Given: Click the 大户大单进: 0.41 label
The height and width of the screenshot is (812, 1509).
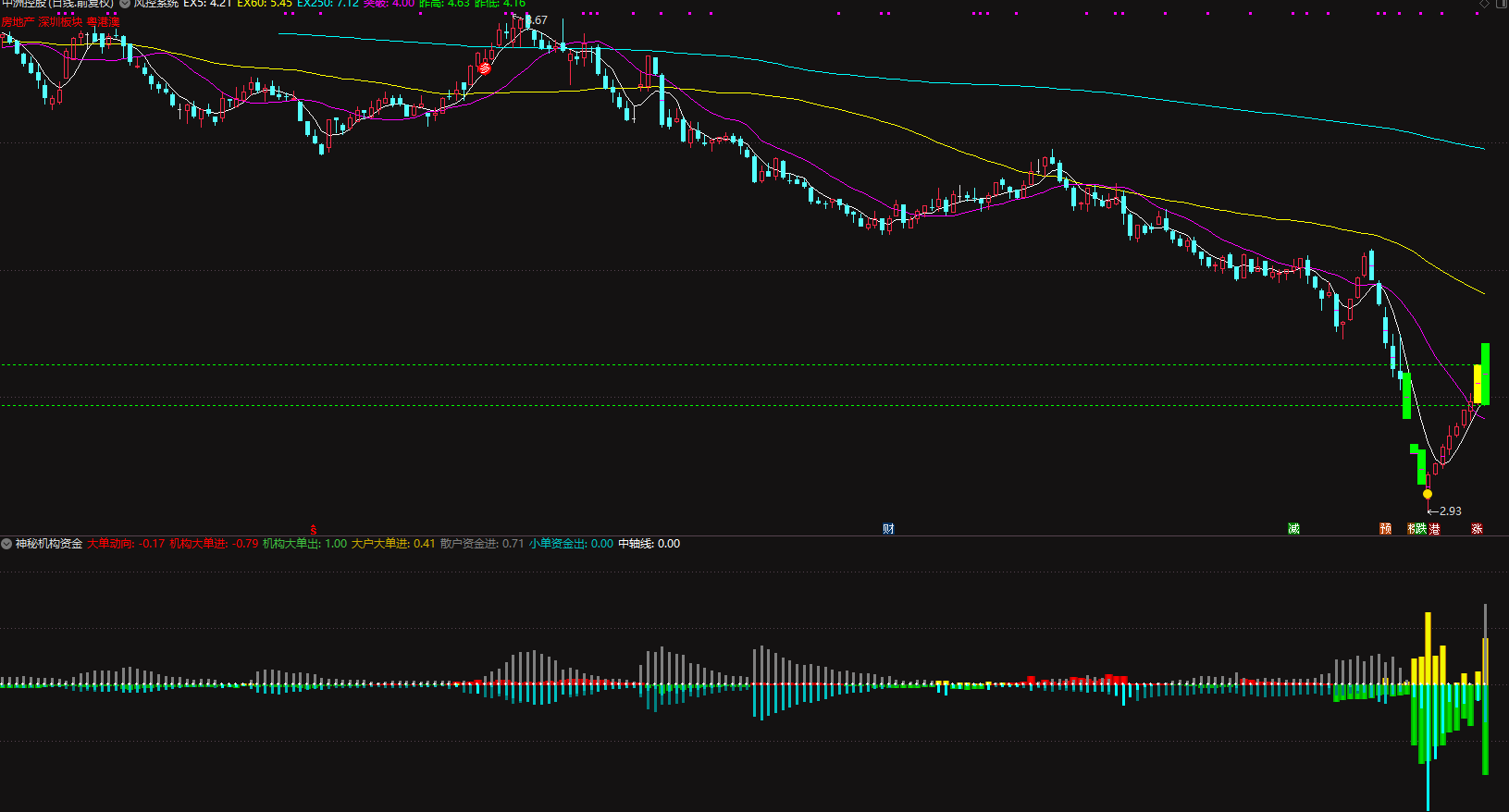Looking at the screenshot, I should (393, 544).
